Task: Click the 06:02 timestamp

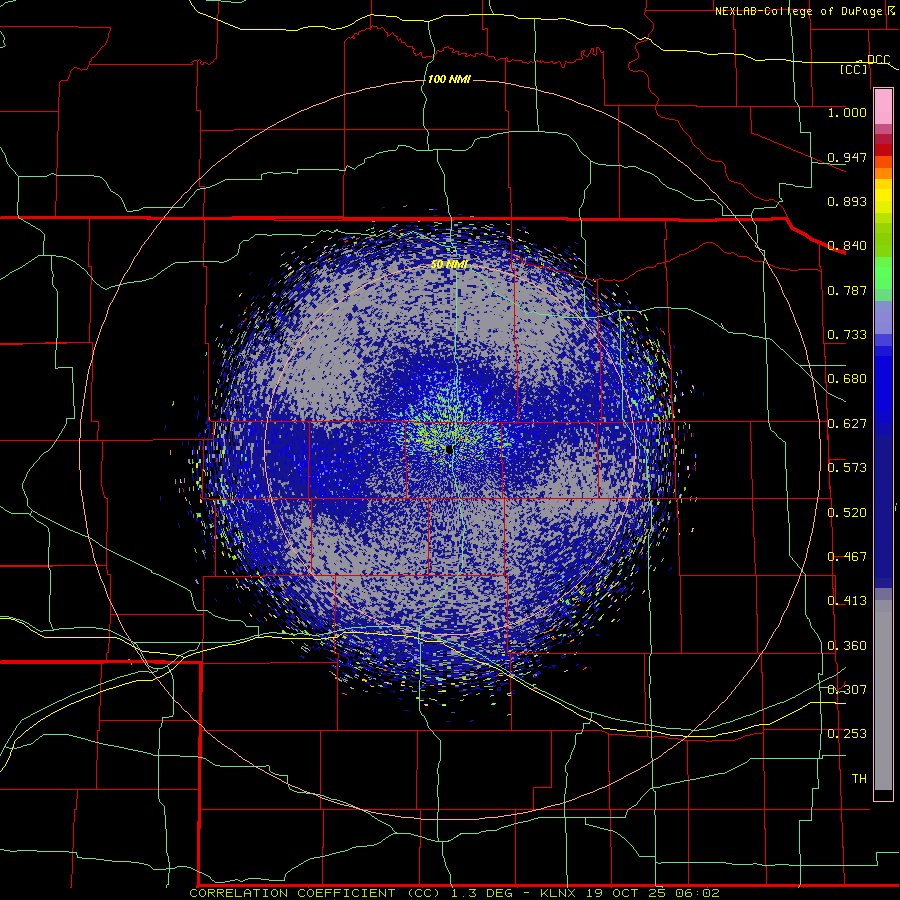Action: 698,893
